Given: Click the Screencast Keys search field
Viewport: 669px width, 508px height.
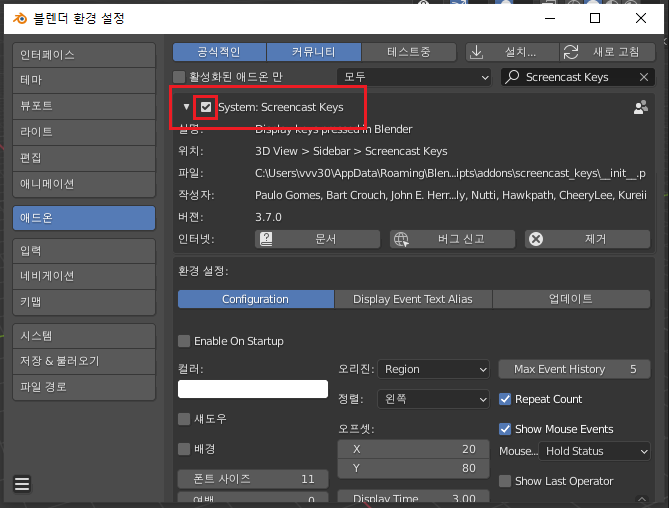Looking at the screenshot, I should coord(578,77).
